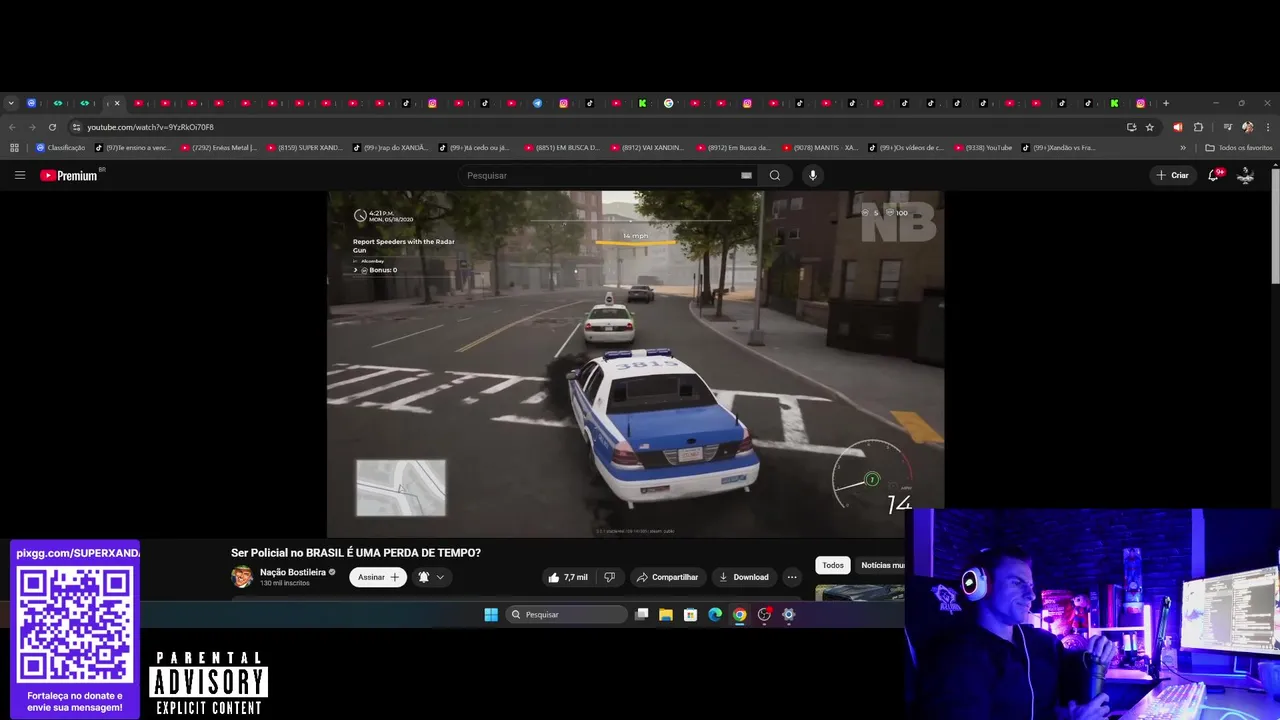Subscribe with the Assinar button

point(378,577)
